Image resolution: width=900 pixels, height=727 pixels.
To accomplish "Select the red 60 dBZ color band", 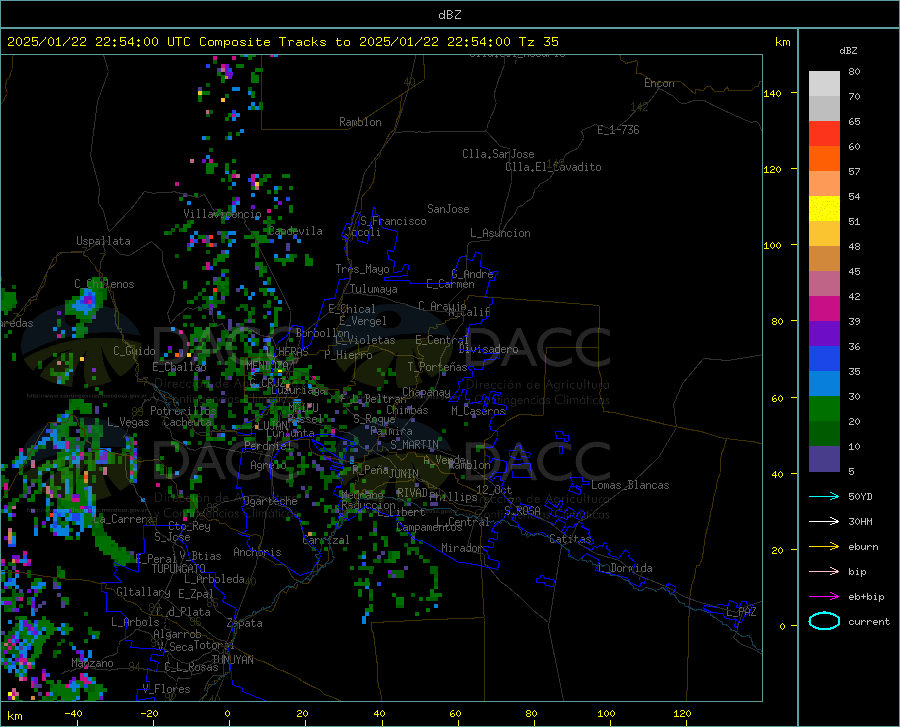I will tap(824, 134).
